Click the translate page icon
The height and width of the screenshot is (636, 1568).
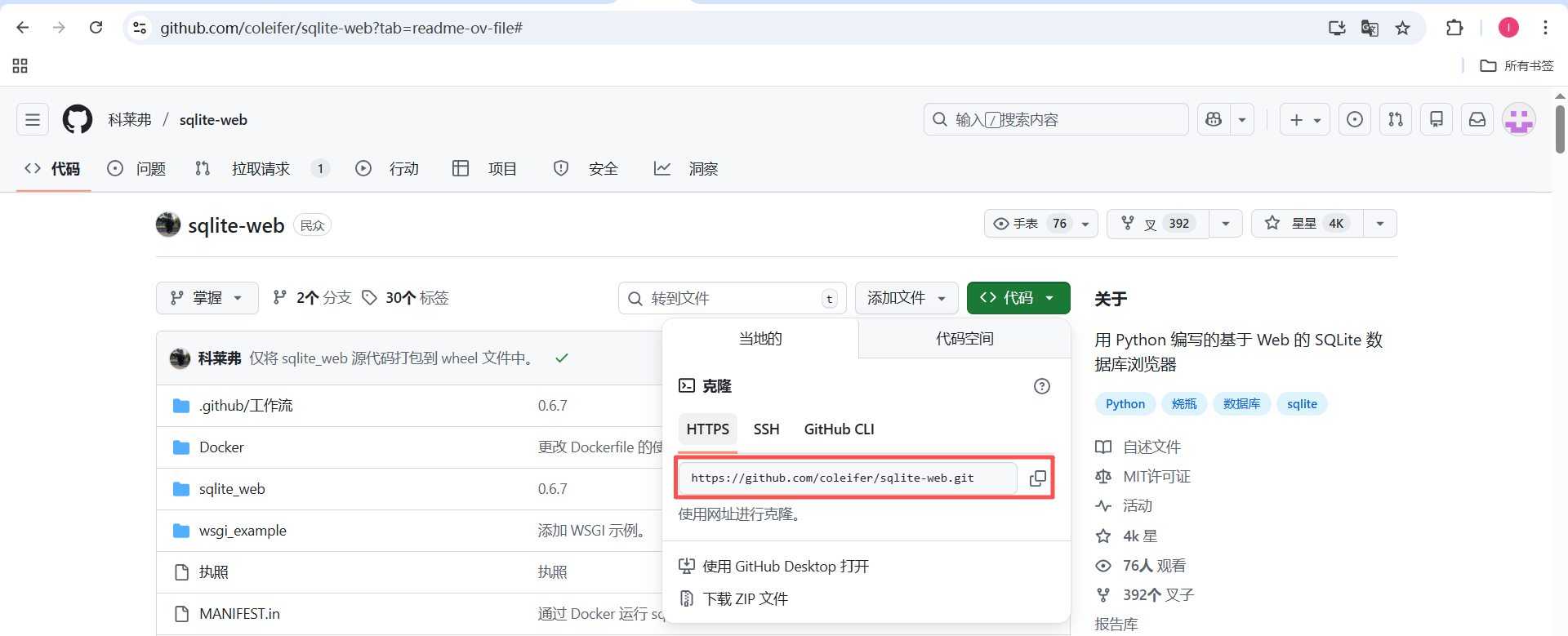[x=1370, y=28]
